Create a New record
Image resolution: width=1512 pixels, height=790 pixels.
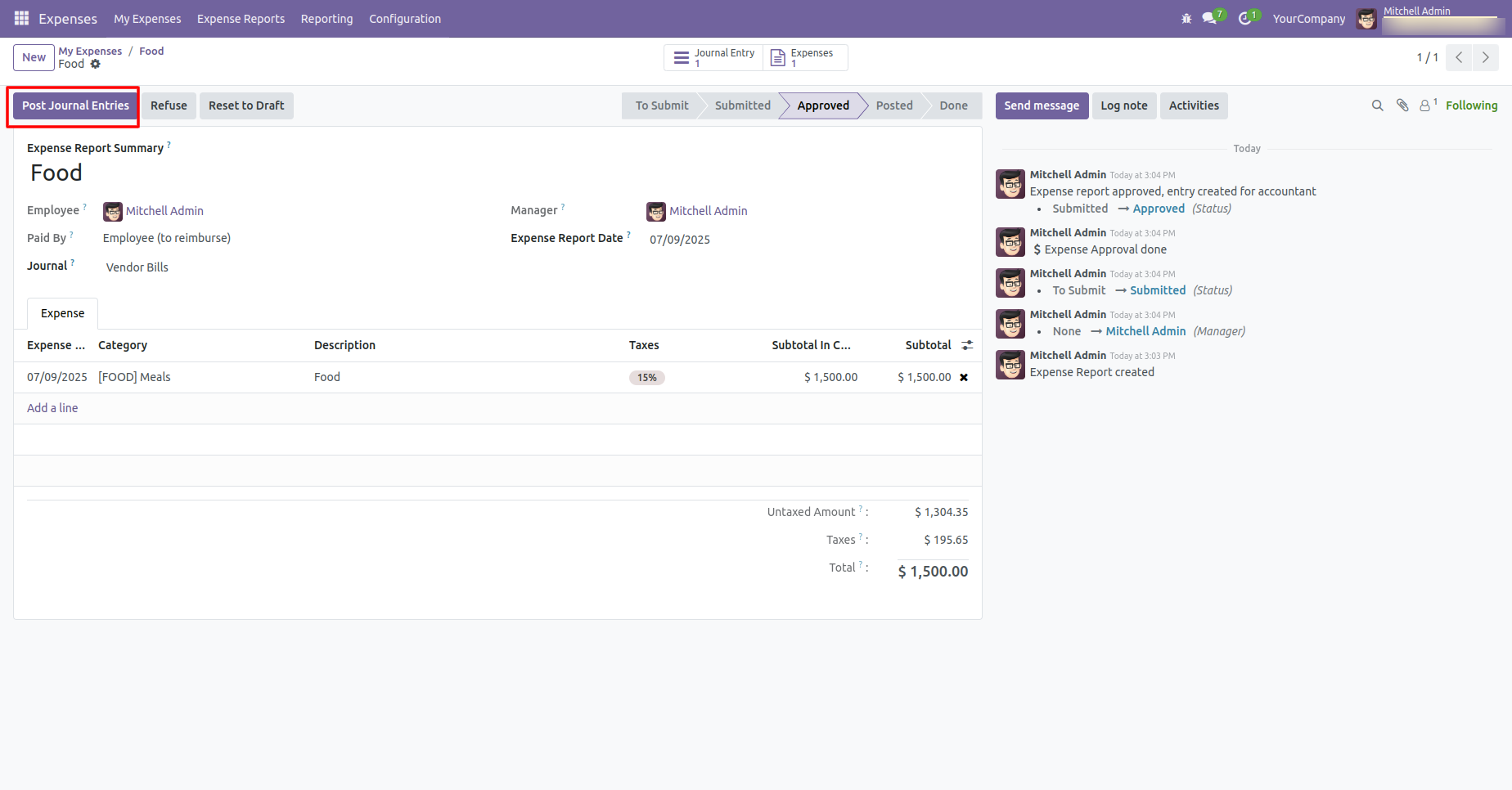coord(34,57)
